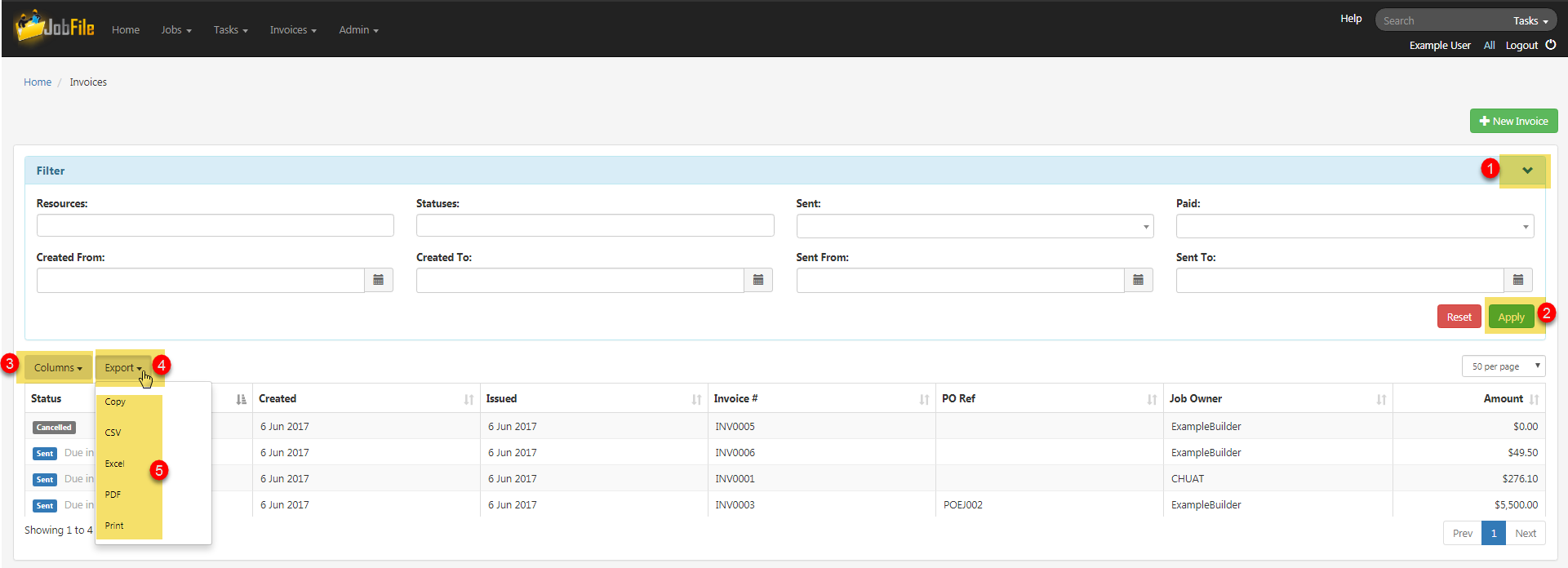This screenshot has width=1568, height=568.
Task: Click the Next pagination button
Action: (x=1526, y=533)
